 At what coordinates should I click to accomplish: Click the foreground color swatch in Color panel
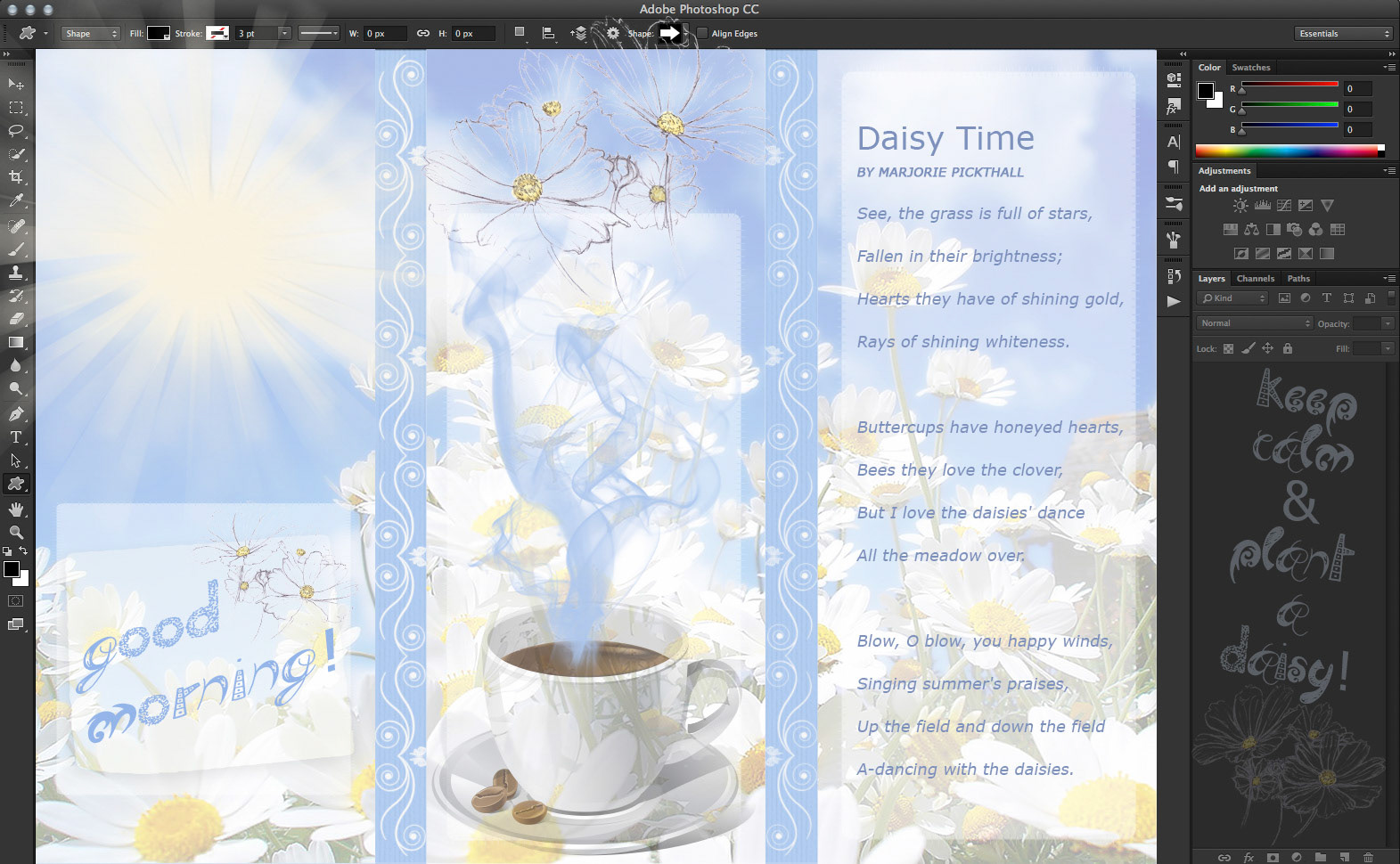click(1206, 90)
